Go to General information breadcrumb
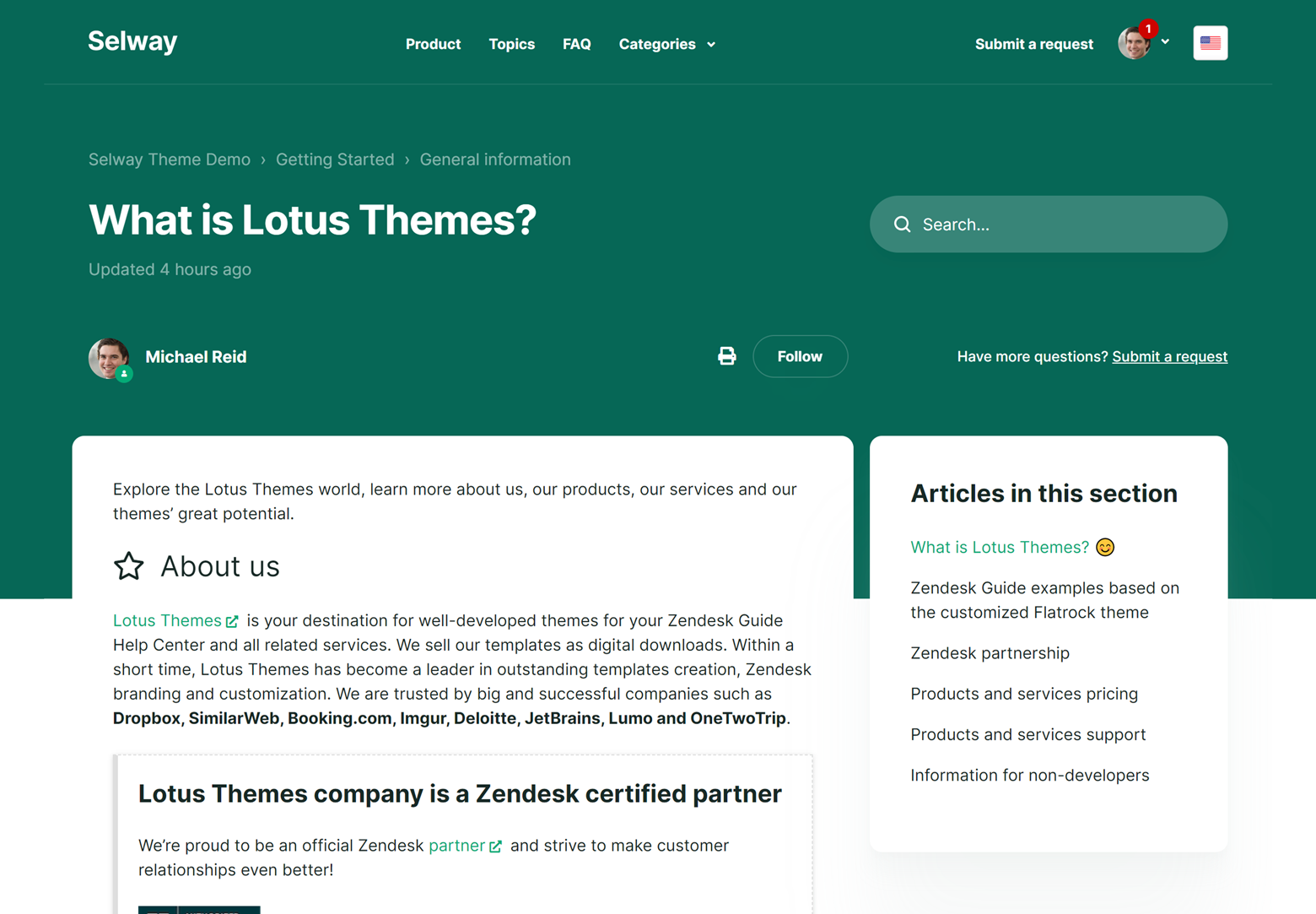1316x914 pixels. point(495,160)
